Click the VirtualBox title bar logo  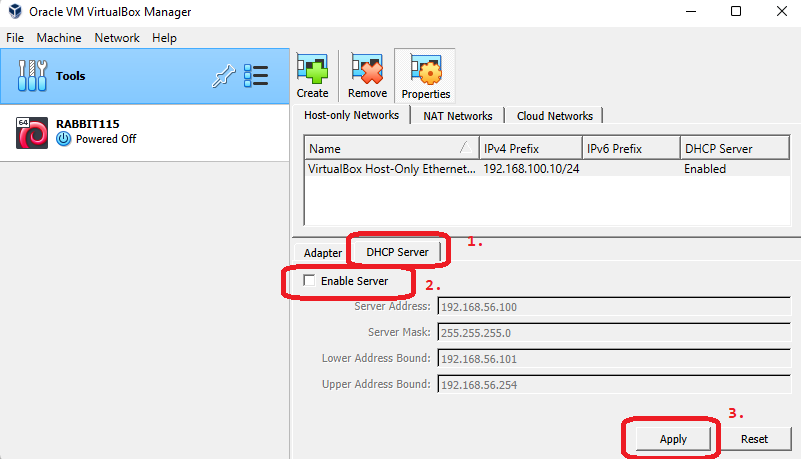[x=15, y=11]
